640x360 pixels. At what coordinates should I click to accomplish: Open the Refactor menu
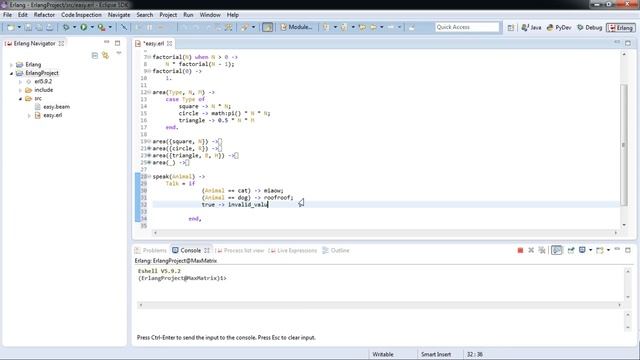44,15
